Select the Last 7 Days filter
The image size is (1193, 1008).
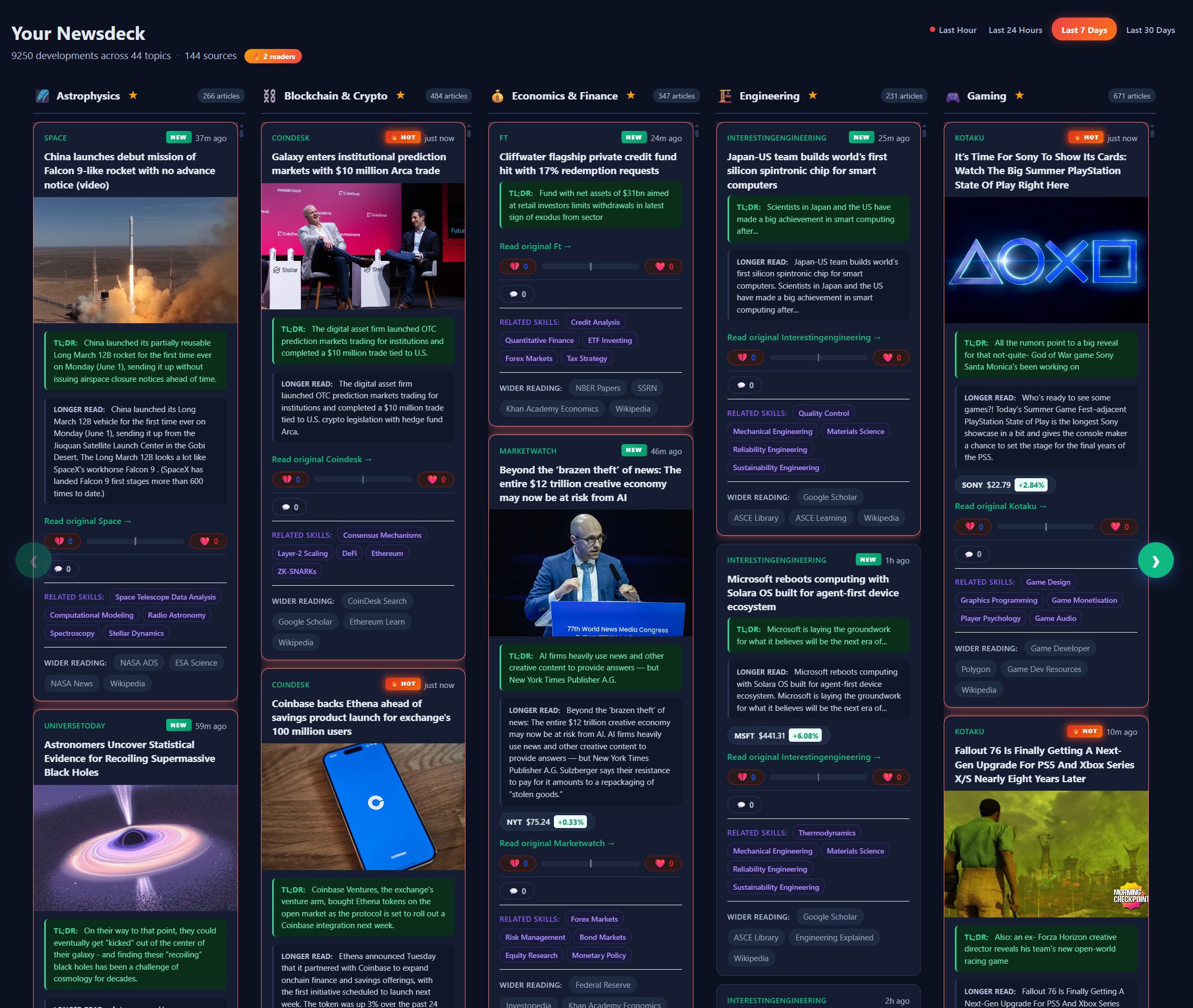click(x=1084, y=30)
